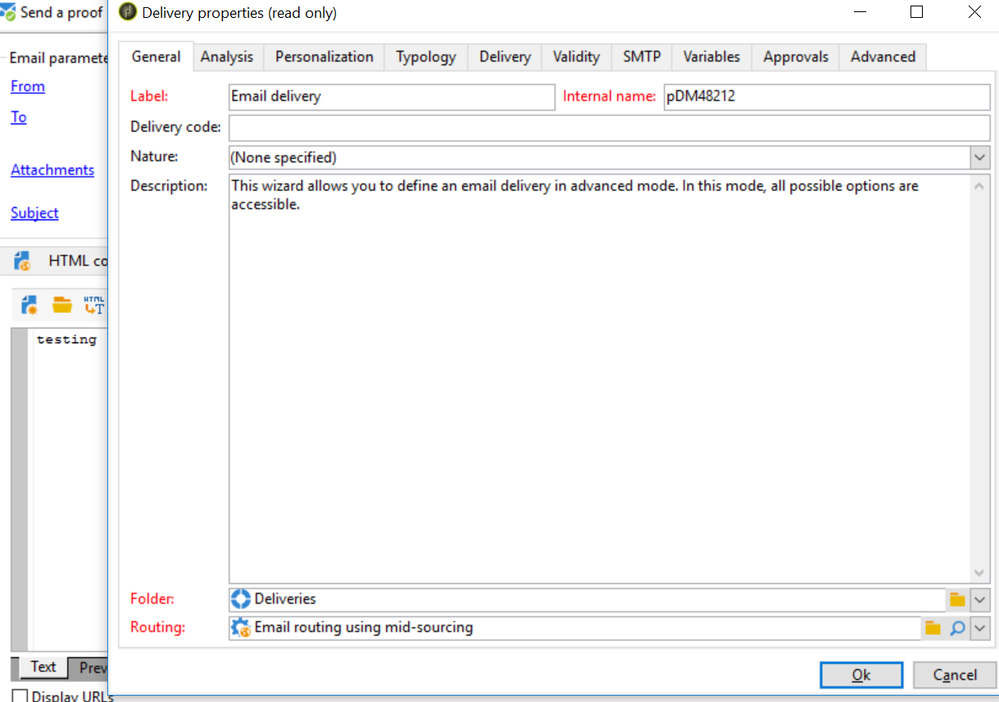Open the Folder field dropdown arrow
Screen dimensions: 999x702
[x=980, y=600]
